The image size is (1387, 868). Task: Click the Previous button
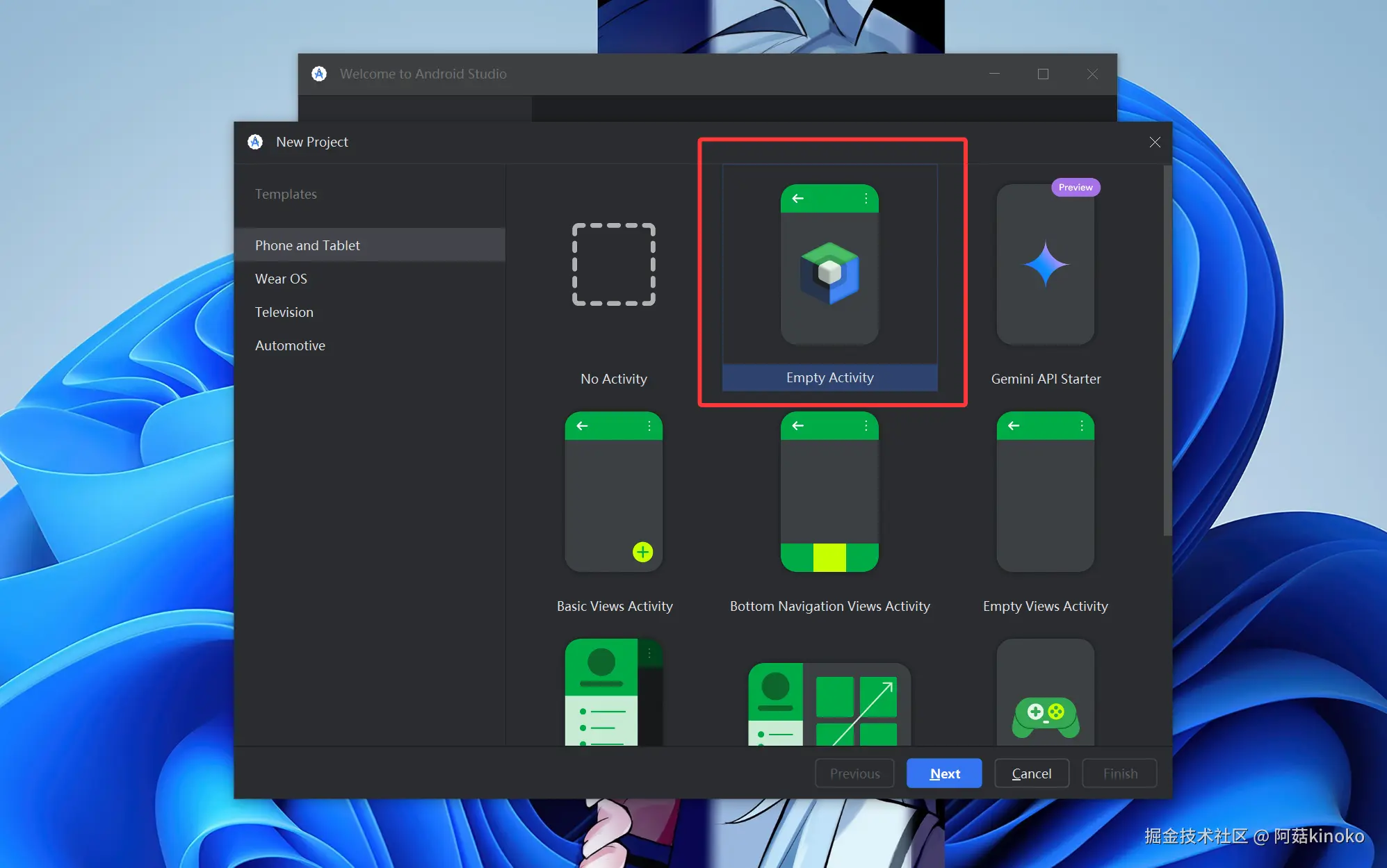click(x=854, y=773)
